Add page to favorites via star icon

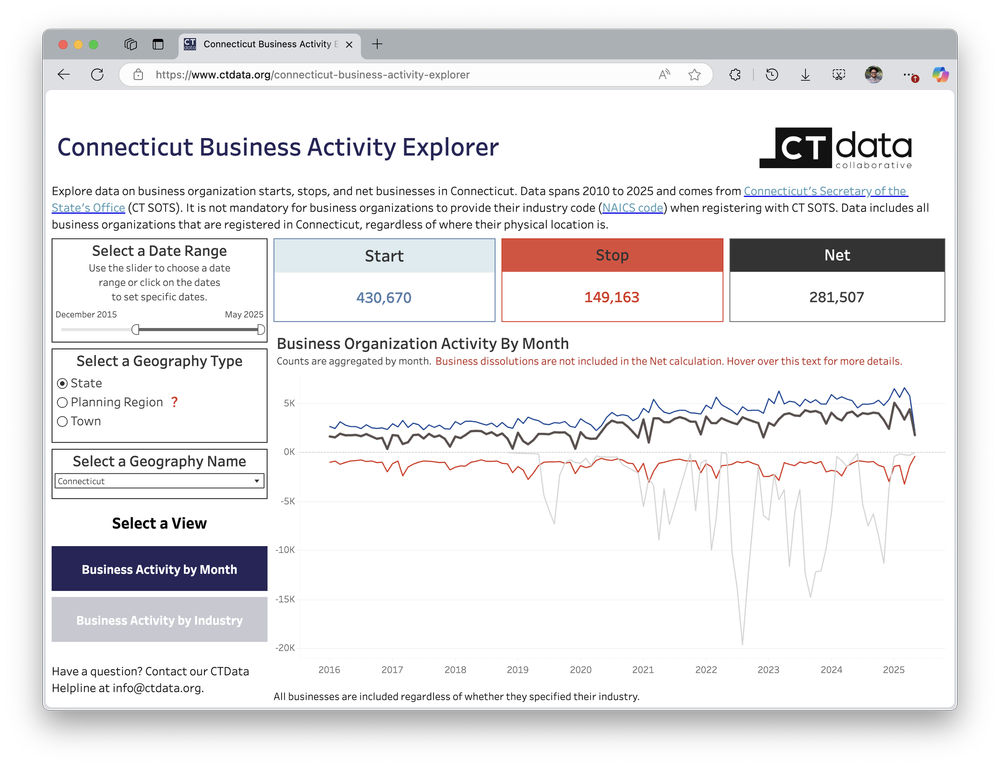click(694, 74)
